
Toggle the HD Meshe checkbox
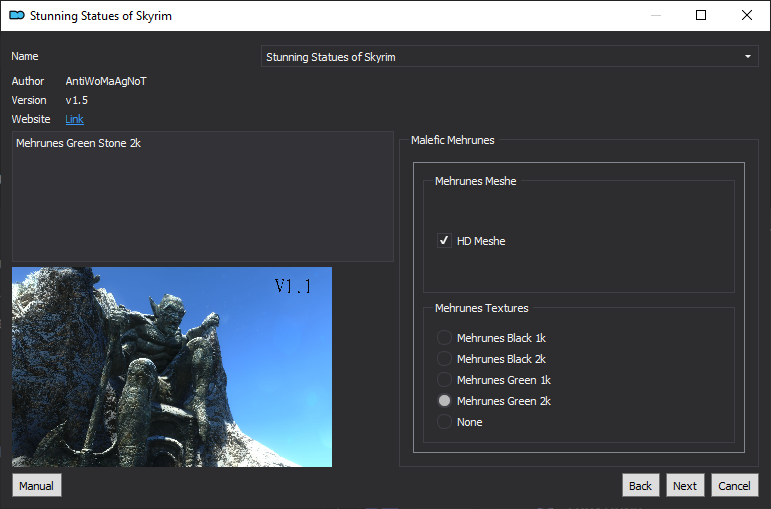444,240
